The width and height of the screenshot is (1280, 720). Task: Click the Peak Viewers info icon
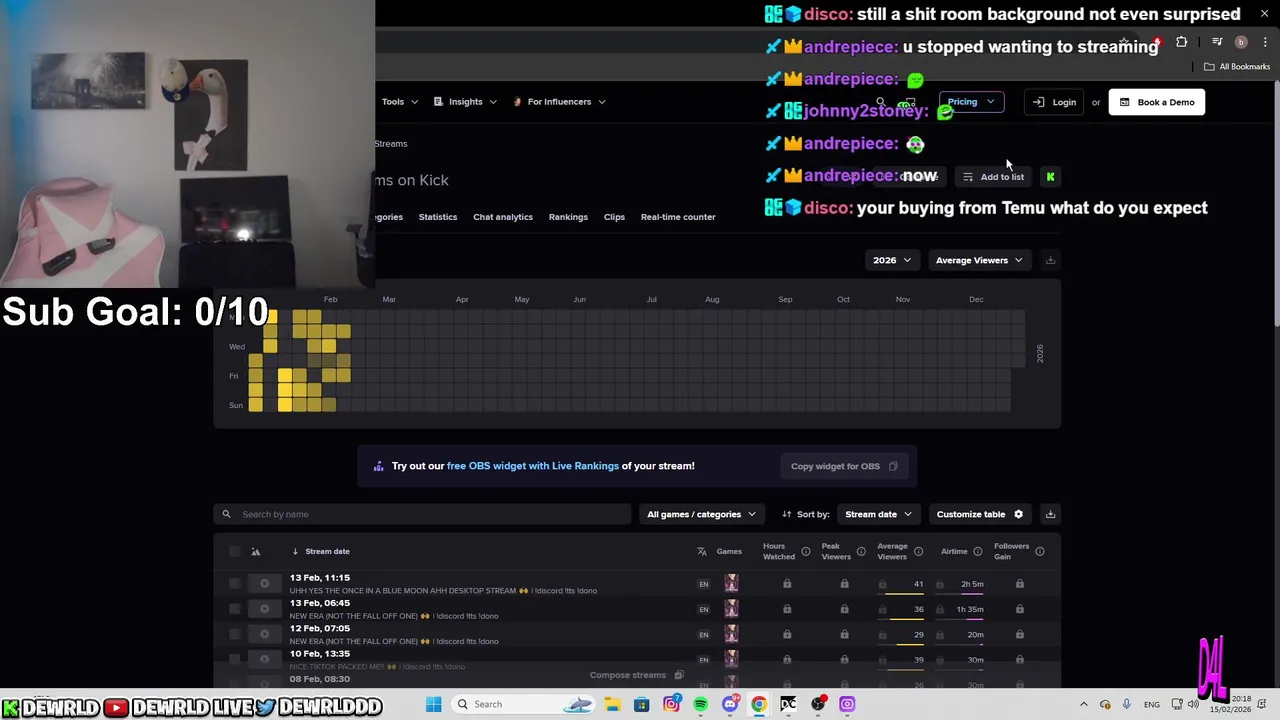click(x=861, y=551)
